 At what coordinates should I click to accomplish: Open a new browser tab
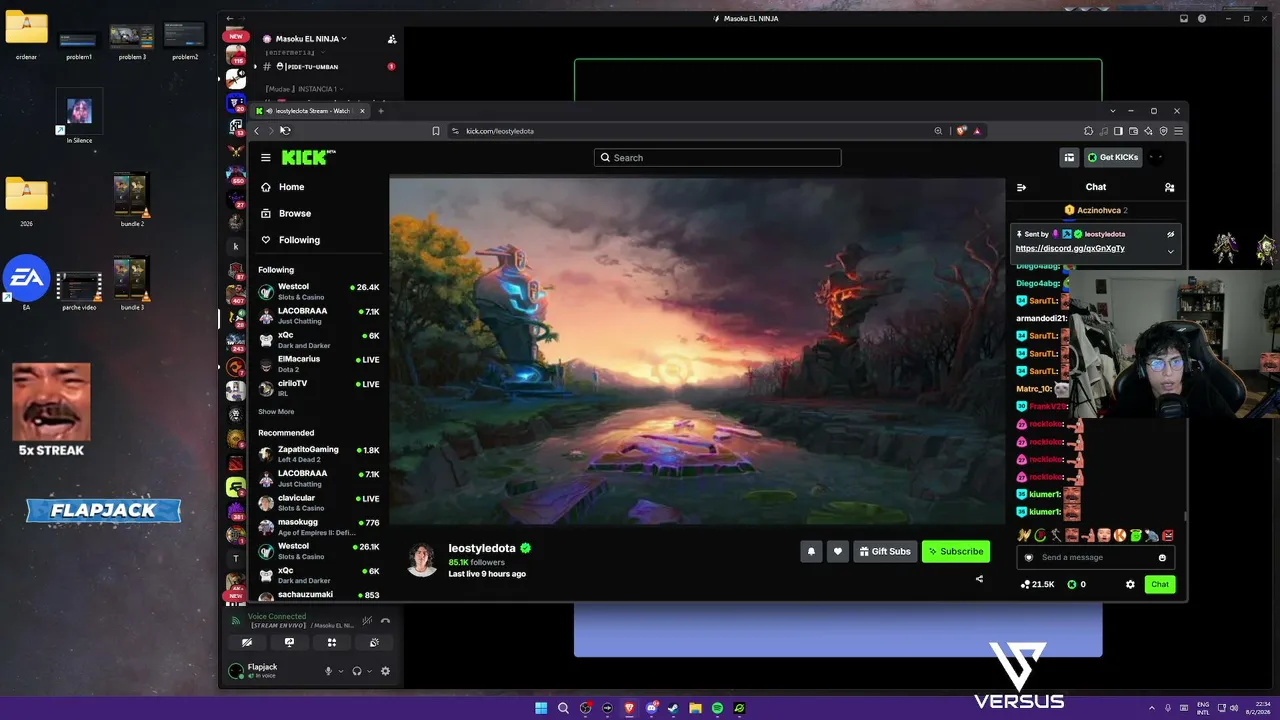tap(381, 111)
